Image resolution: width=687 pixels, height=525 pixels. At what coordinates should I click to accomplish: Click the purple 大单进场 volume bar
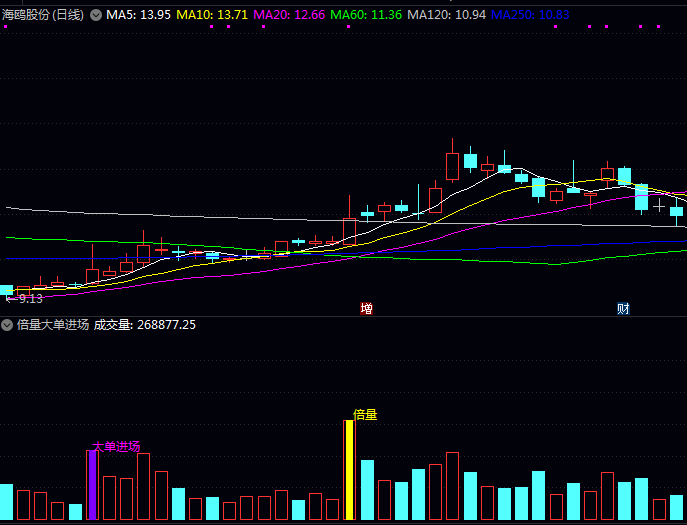pos(92,485)
